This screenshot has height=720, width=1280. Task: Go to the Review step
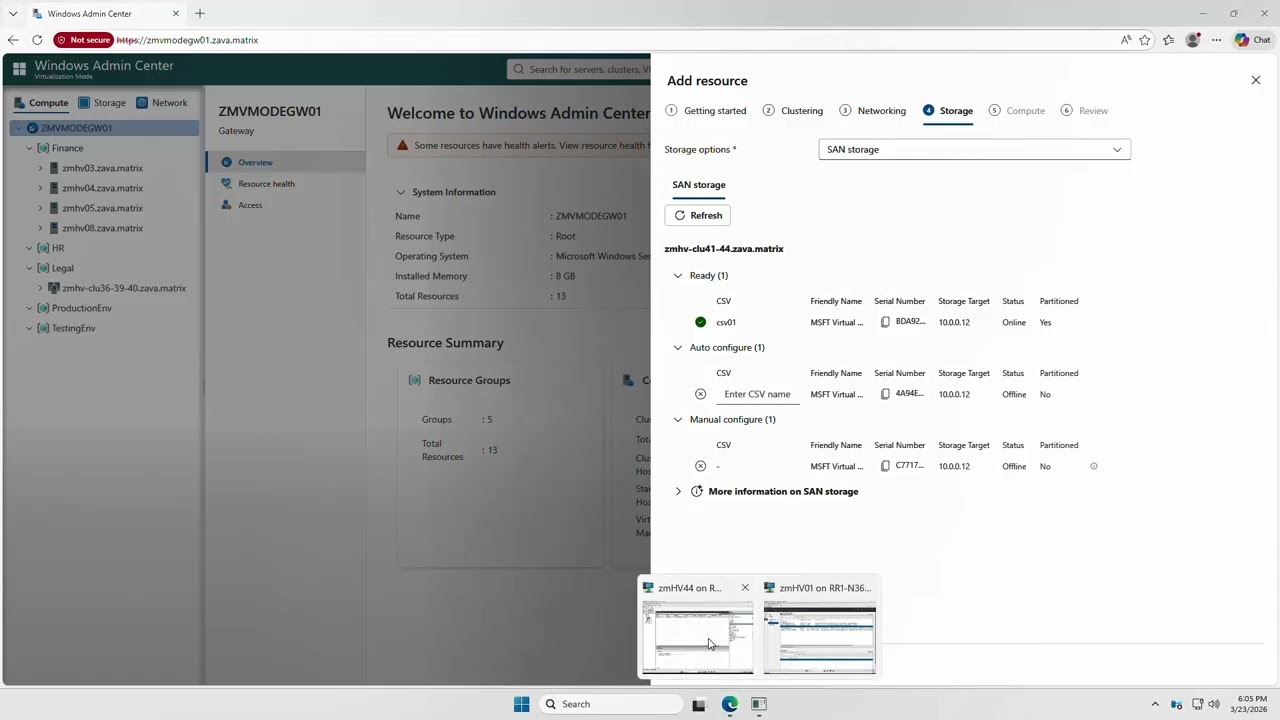[1085, 111]
